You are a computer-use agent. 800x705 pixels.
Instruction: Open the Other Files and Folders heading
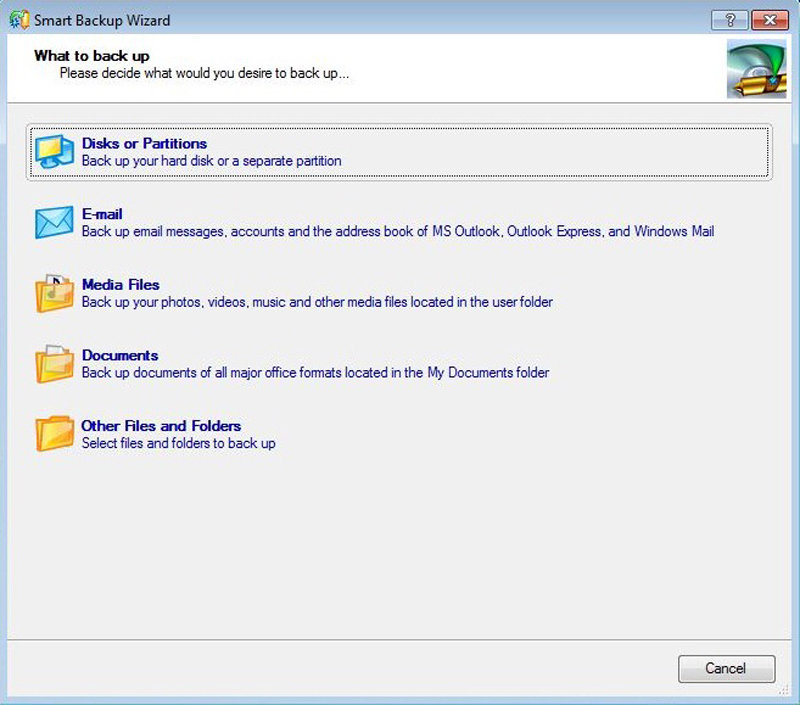point(161,426)
